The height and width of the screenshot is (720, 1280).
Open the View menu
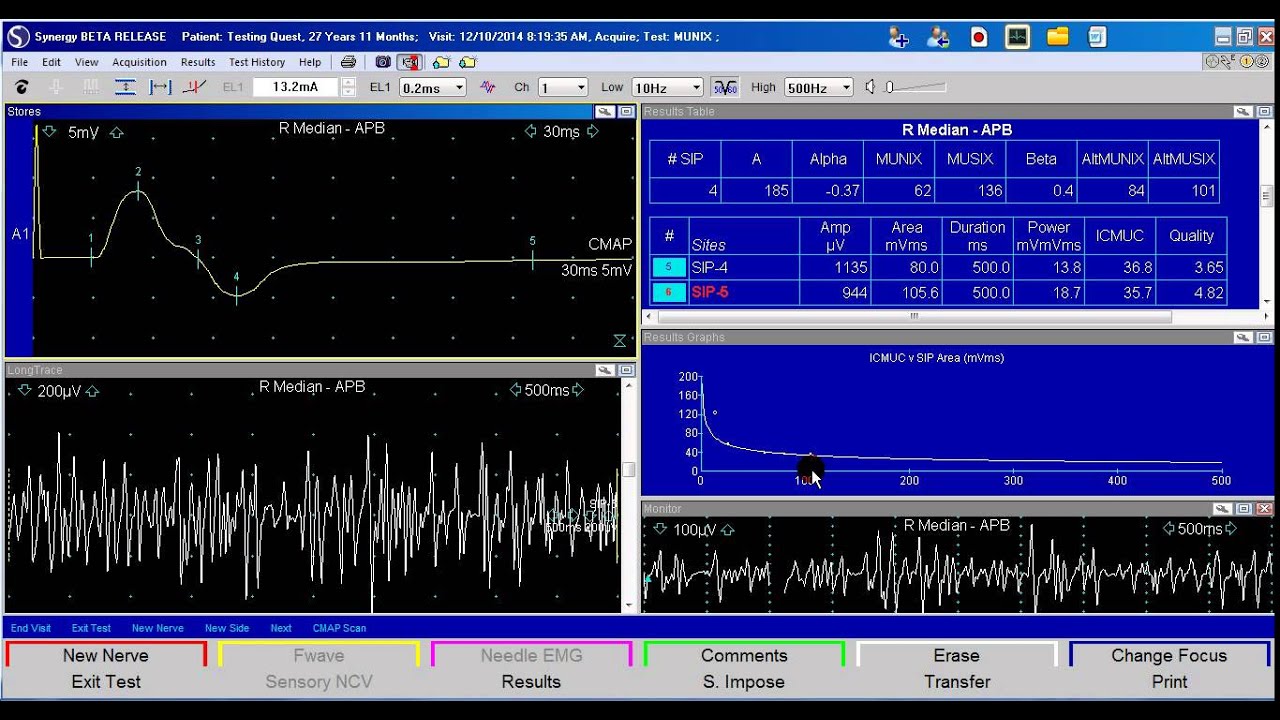tap(86, 62)
